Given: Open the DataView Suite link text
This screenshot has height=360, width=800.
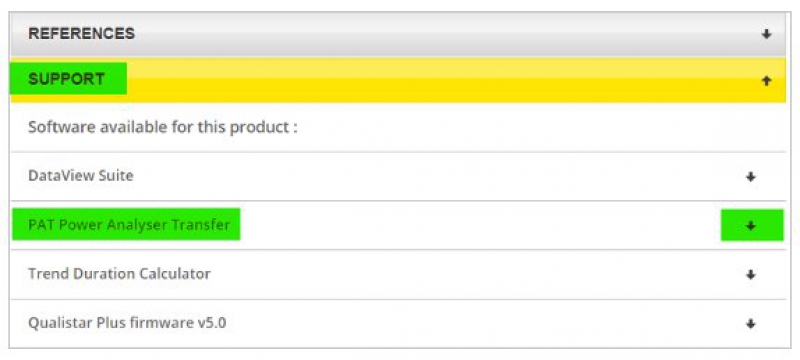Looking at the screenshot, I should pos(81,176).
